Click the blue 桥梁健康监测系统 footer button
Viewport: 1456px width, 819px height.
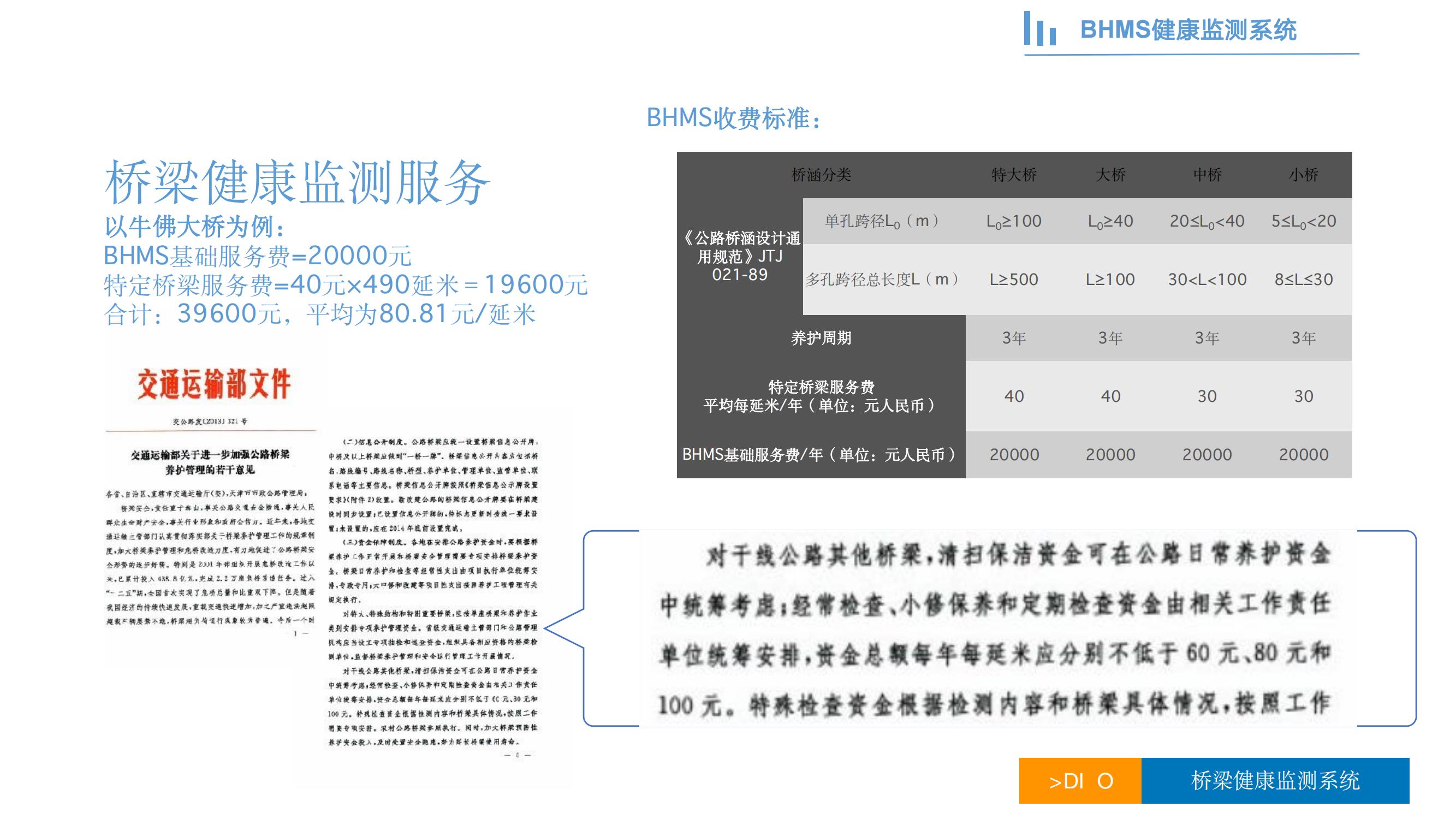pyautogui.click(x=1275, y=781)
